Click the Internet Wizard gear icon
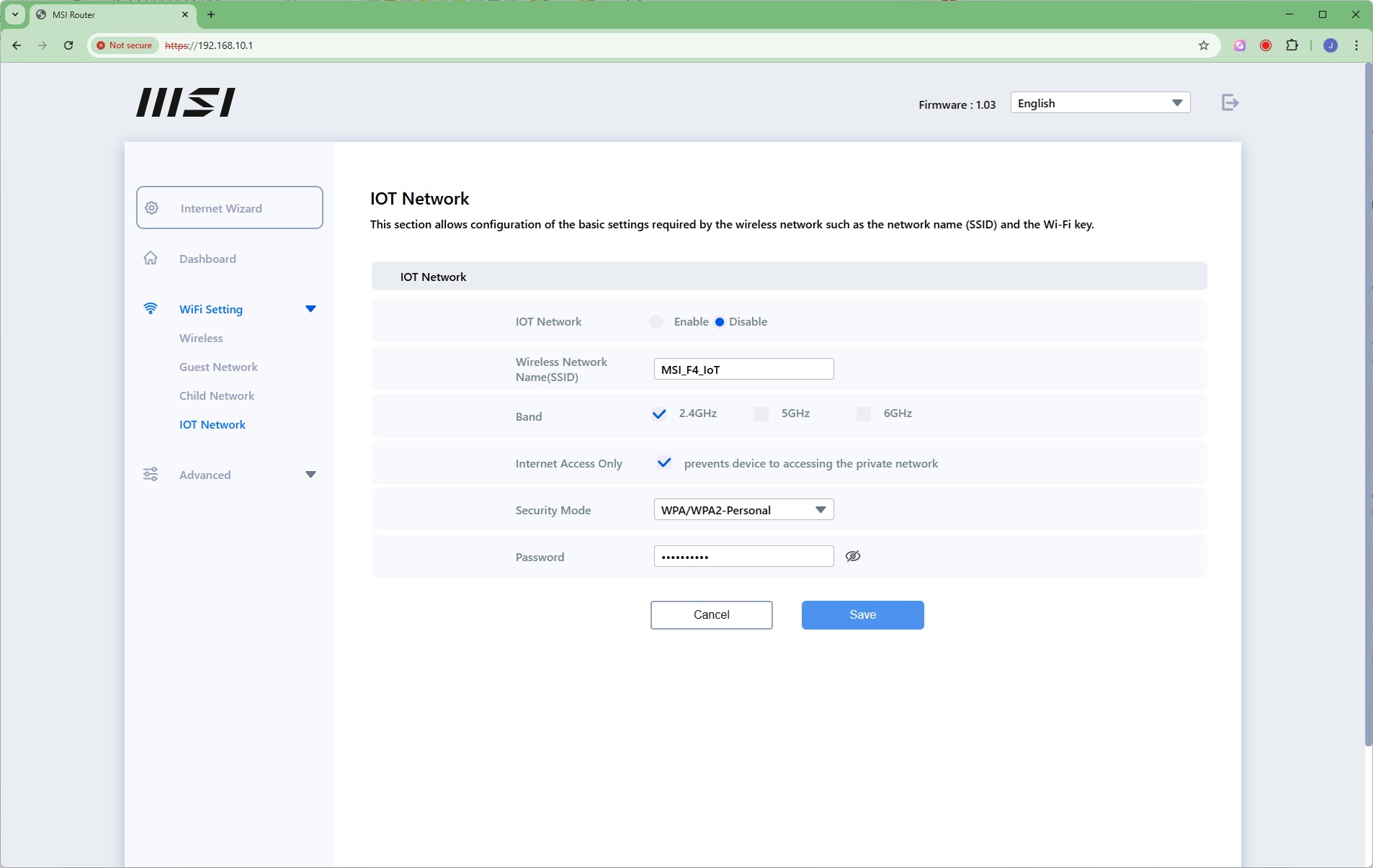This screenshot has height=868, width=1373. [152, 208]
